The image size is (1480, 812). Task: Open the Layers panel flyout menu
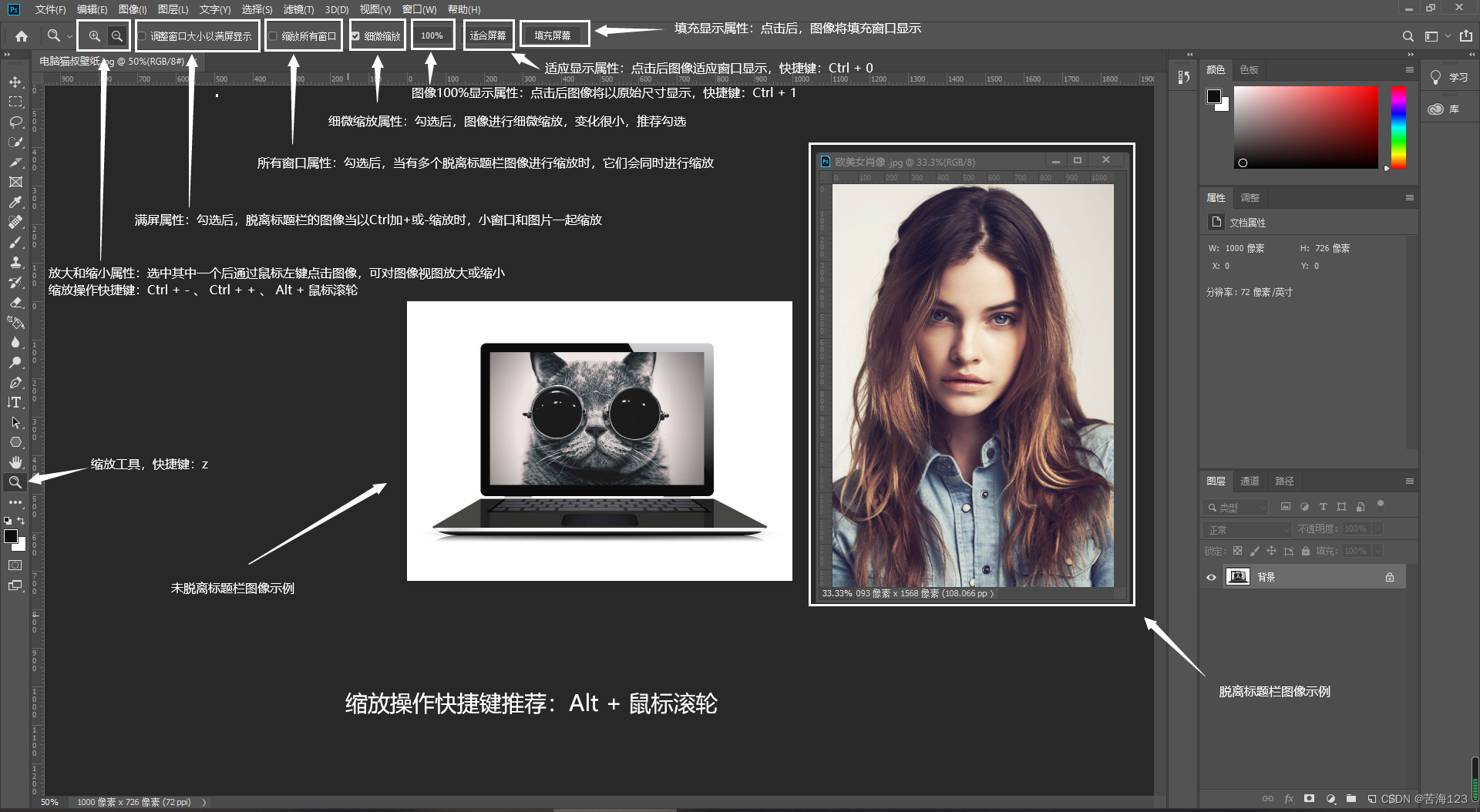click(x=1409, y=481)
